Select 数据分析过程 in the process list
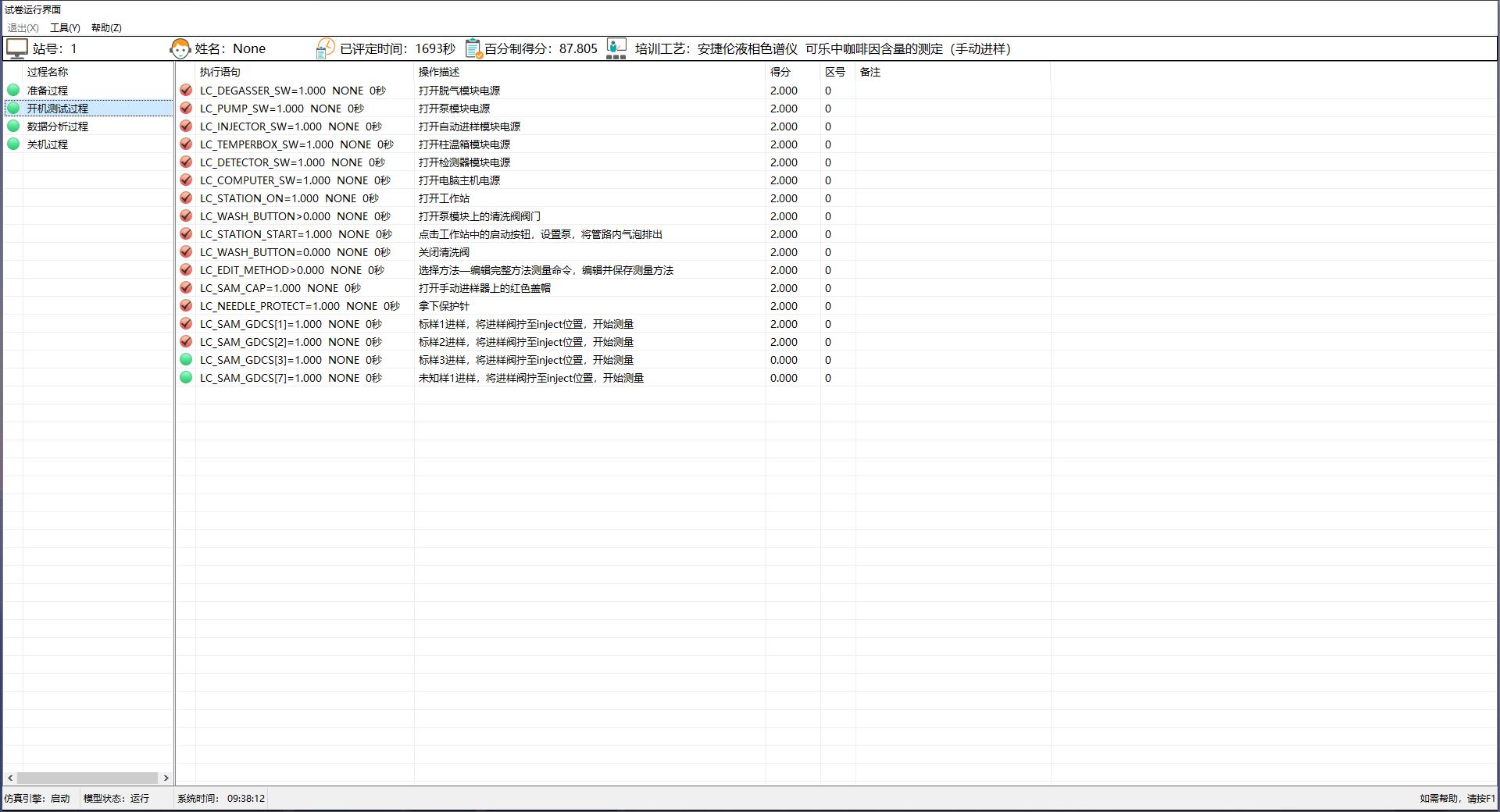Viewport: 1500px width, 812px height. (x=58, y=126)
